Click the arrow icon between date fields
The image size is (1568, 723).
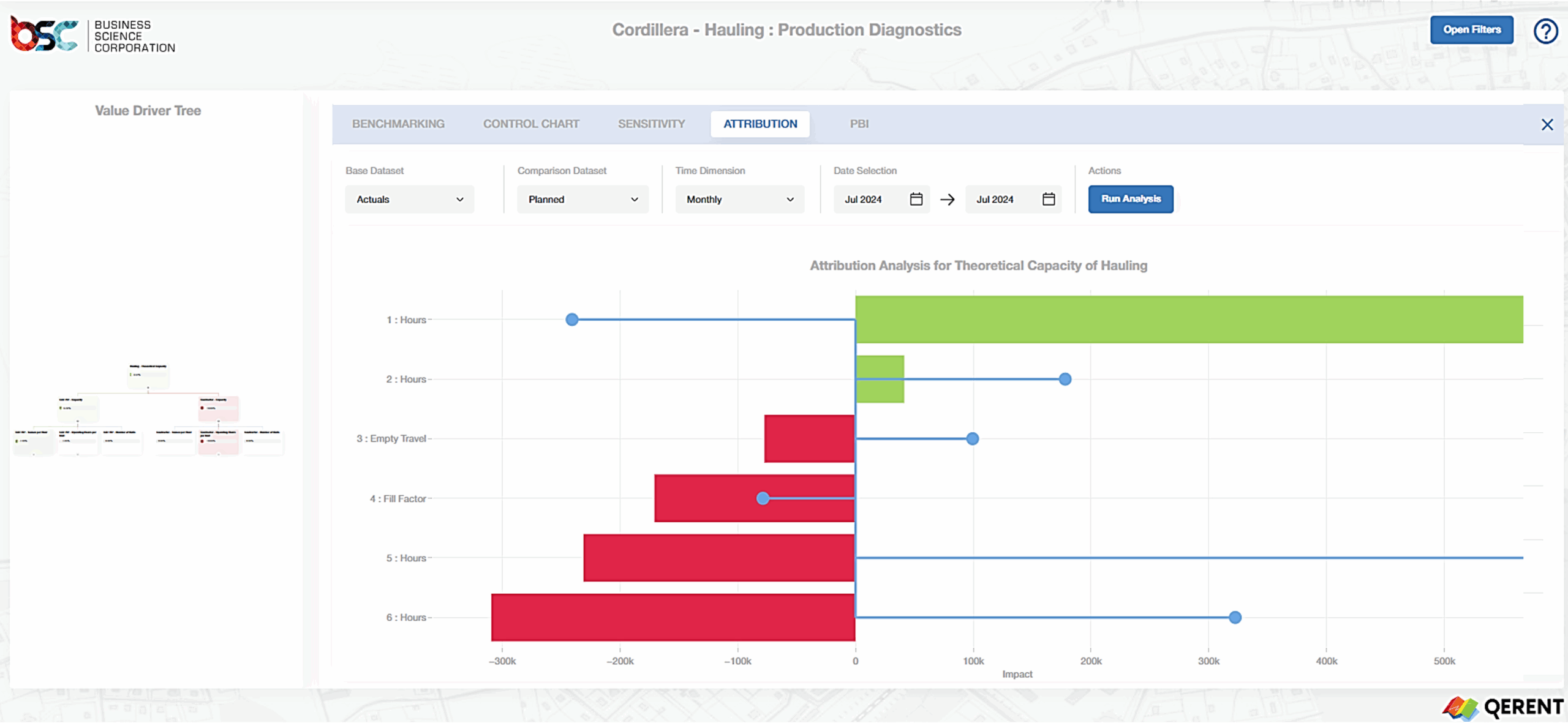(x=948, y=199)
